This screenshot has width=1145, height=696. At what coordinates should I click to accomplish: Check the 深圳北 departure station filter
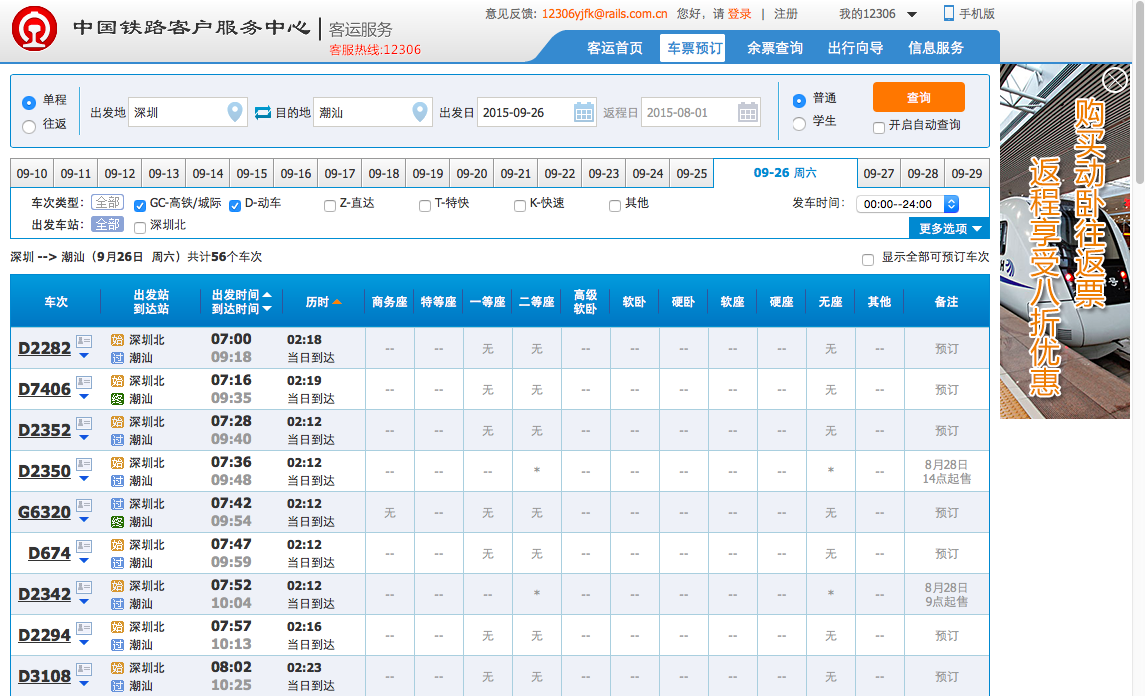(140, 228)
